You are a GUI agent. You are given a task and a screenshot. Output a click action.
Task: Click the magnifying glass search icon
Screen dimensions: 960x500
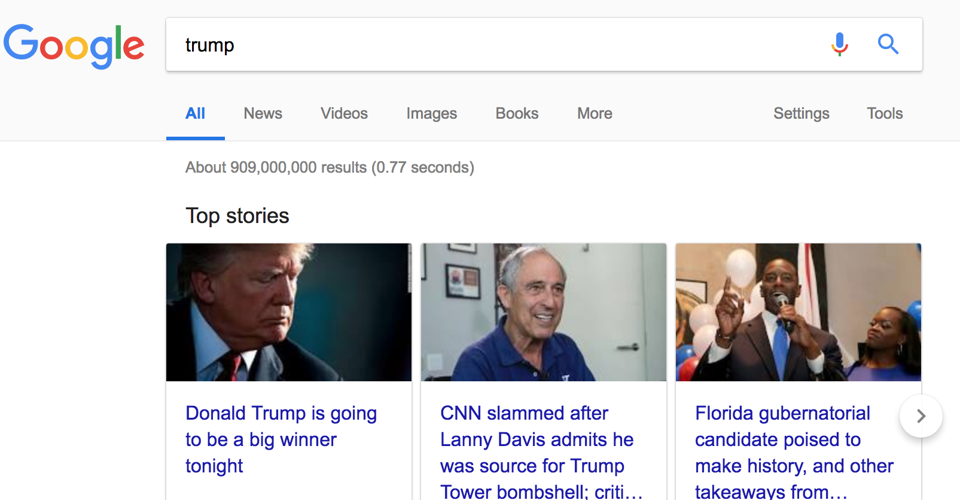[x=888, y=44]
